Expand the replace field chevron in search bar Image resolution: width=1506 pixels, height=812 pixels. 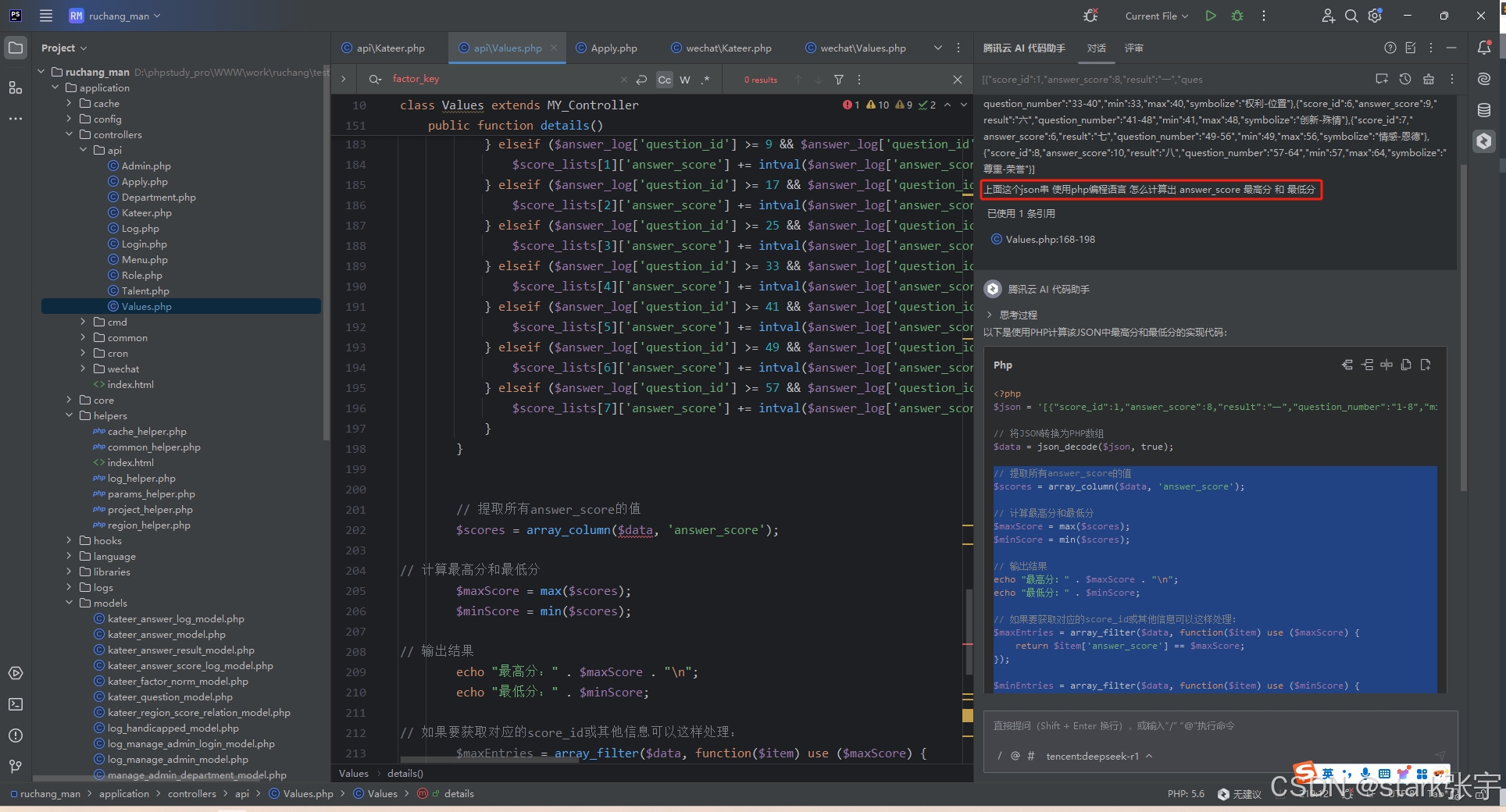pyautogui.click(x=343, y=79)
